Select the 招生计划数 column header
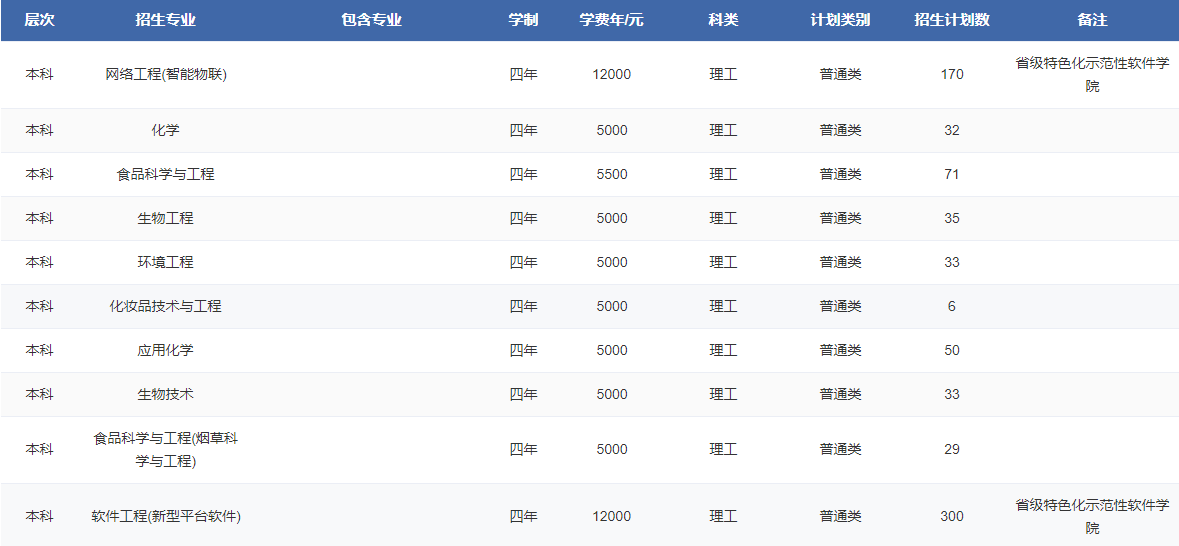1179x546 pixels. (x=951, y=20)
